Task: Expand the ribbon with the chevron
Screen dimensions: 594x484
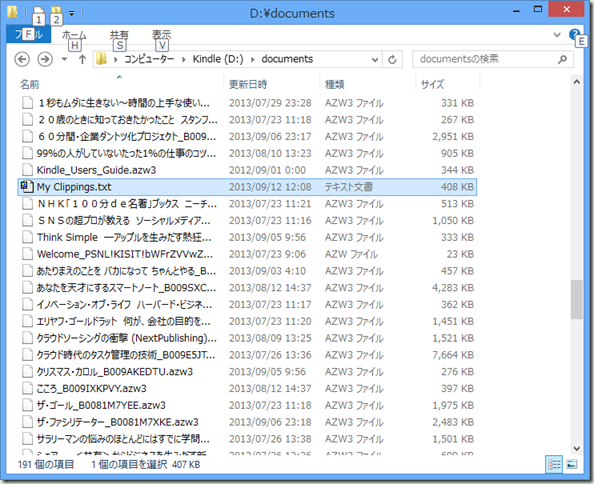Action: (x=557, y=35)
